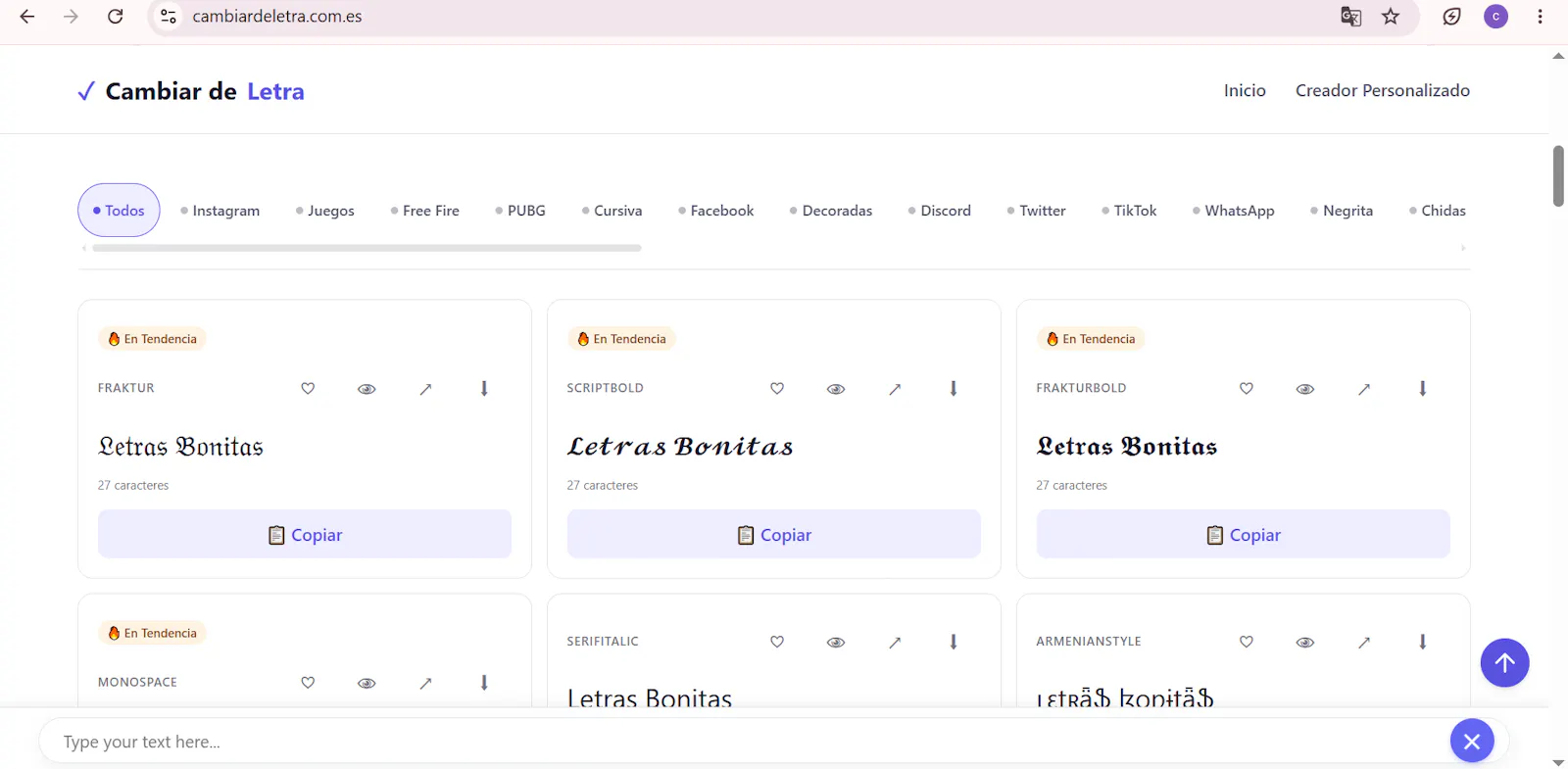Image resolution: width=1568 pixels, height=769 pixels.
Task: Open the Free Fire font category
Action: 425,211
